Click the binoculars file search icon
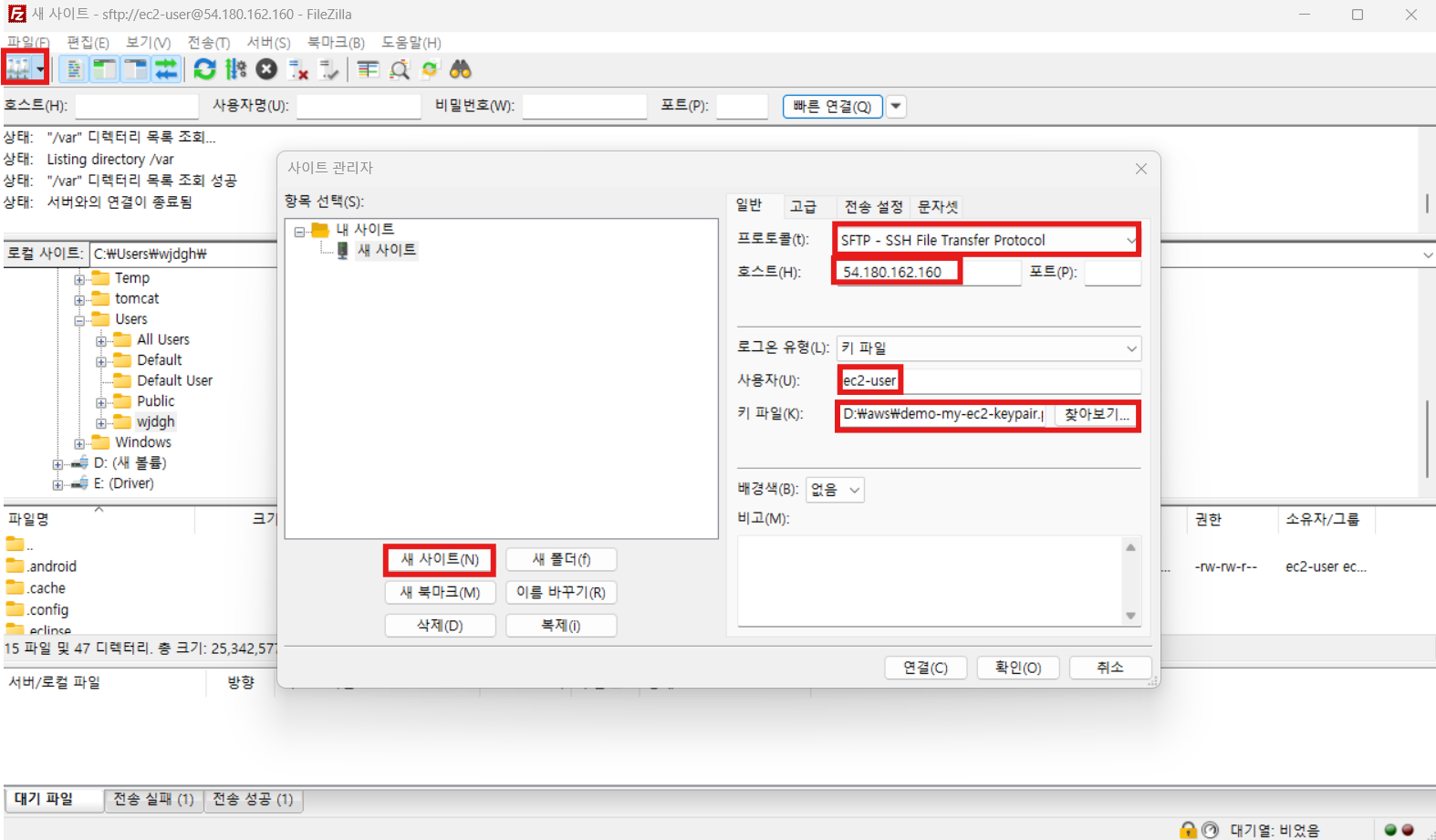Image resolution: width=1436 pixels, height=840 pixels. point(461,69)
